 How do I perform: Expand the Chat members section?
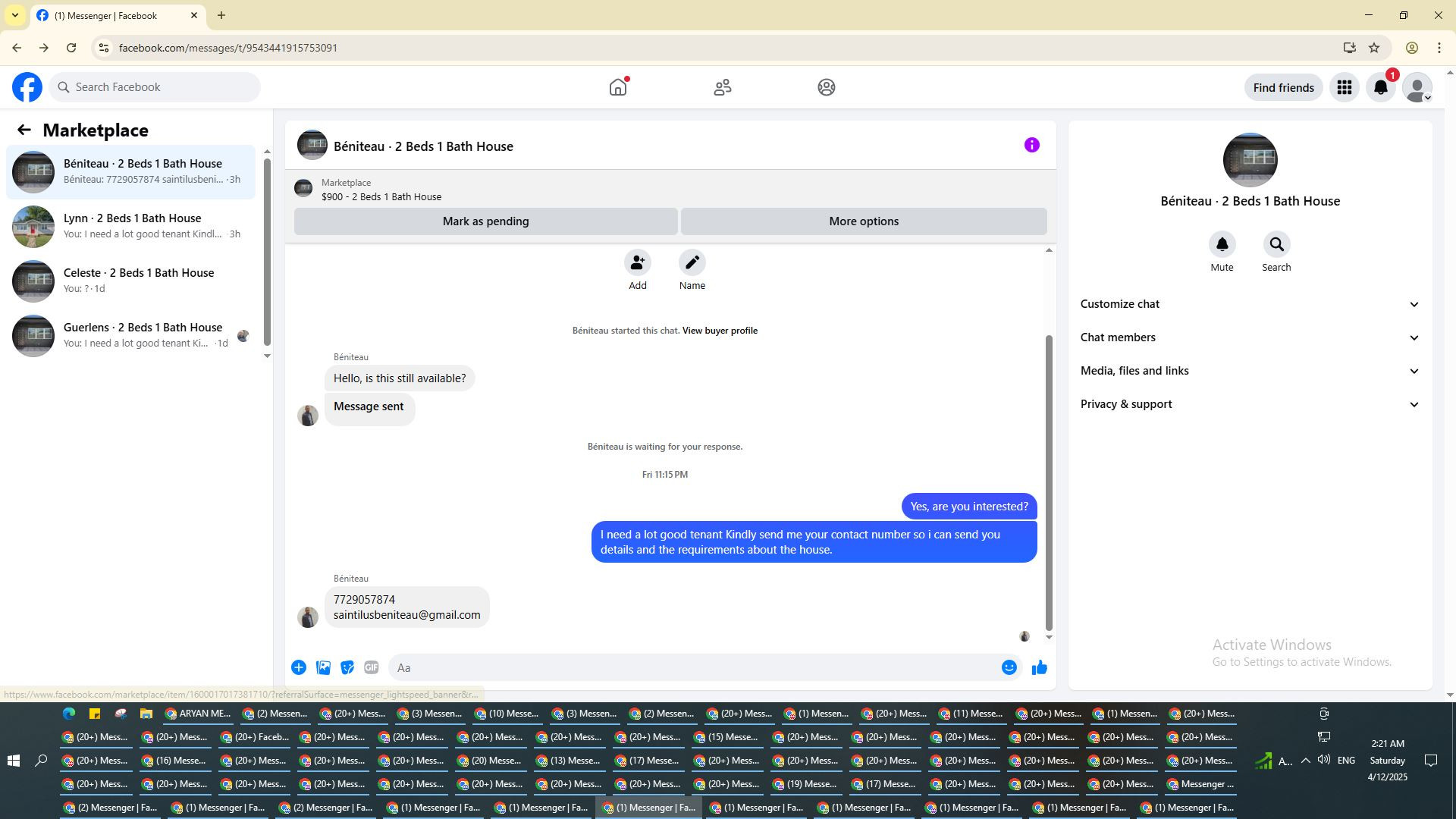coord(1250,337)
